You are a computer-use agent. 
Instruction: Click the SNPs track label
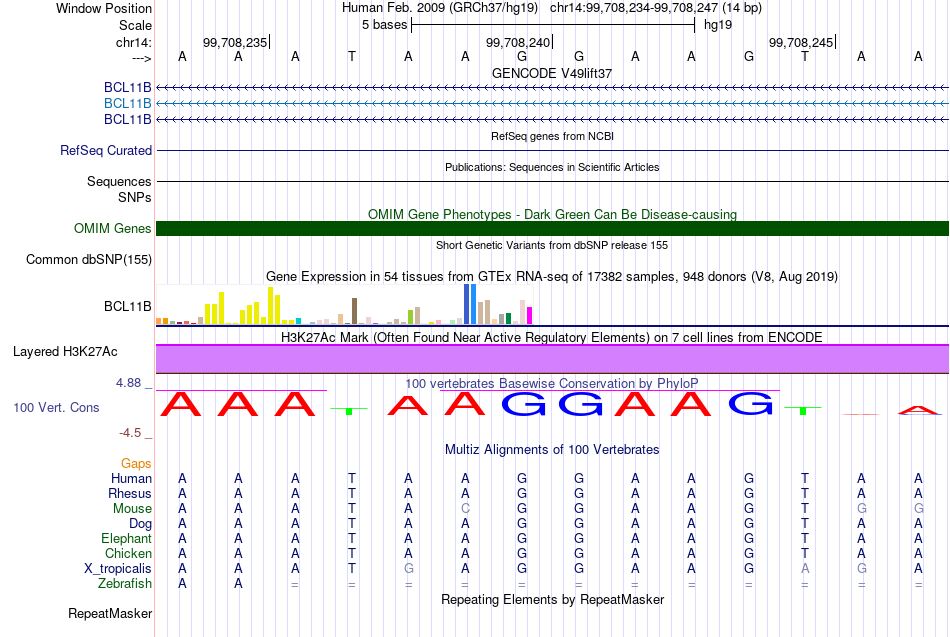tap(135, 198)
